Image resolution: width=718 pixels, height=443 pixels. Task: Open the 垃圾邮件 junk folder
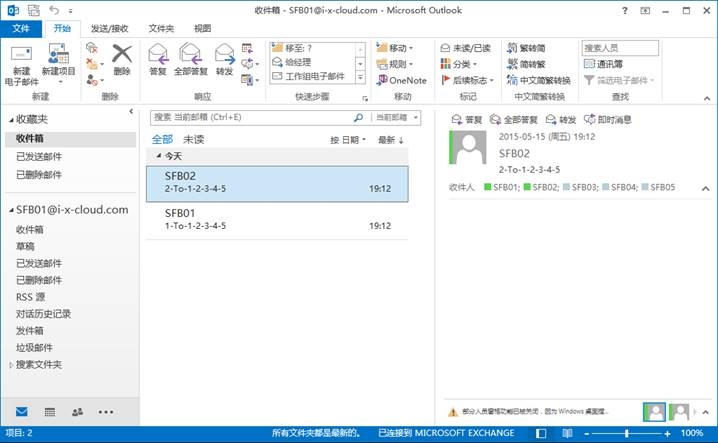click(x=34, y=348)
